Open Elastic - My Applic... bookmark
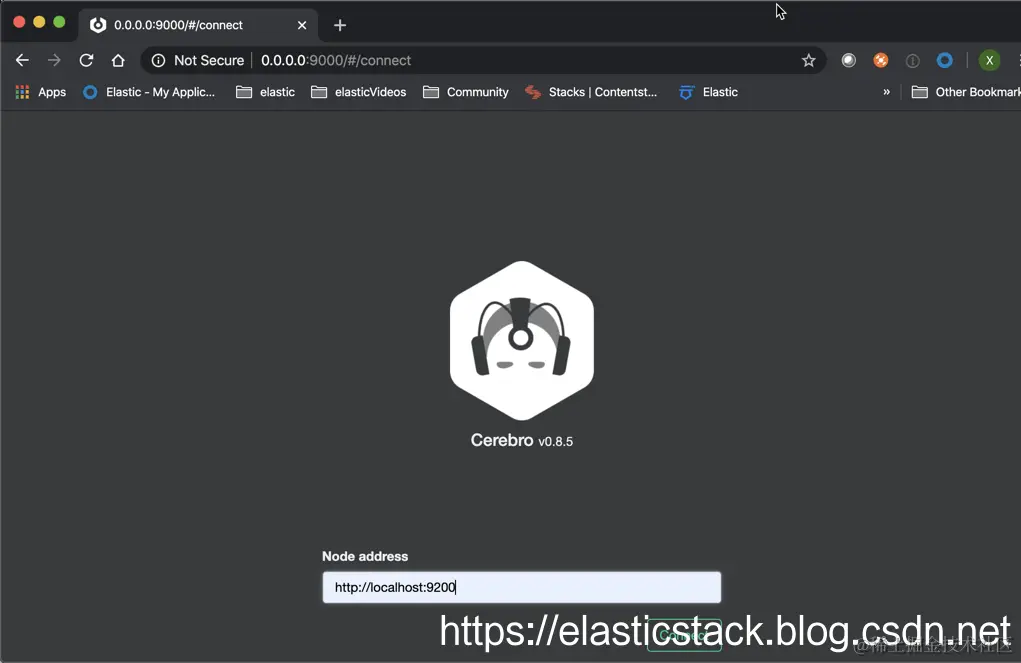 pyautogui.click(x=149, y=92)
